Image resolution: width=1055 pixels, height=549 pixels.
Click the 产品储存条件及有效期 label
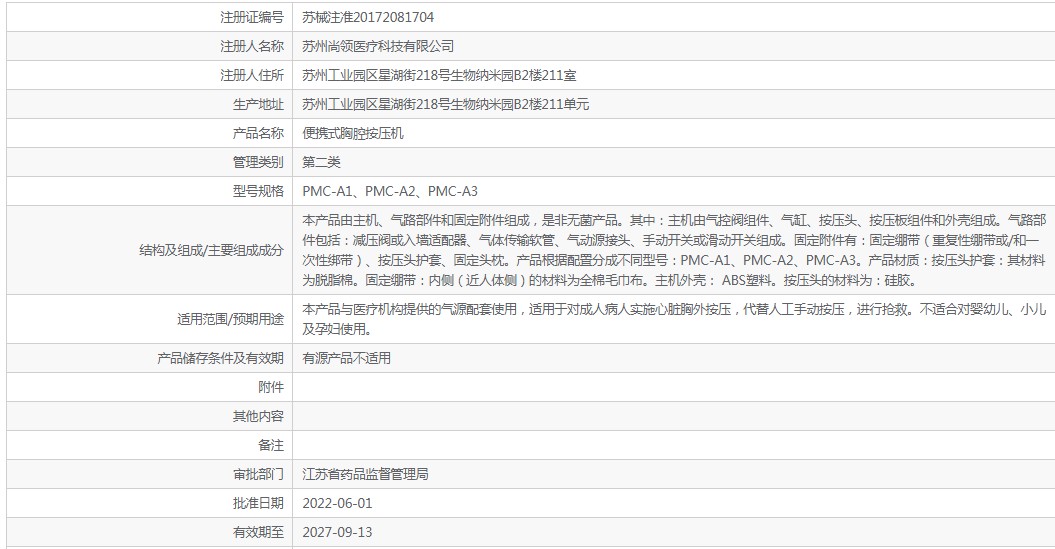coord(220,359)
